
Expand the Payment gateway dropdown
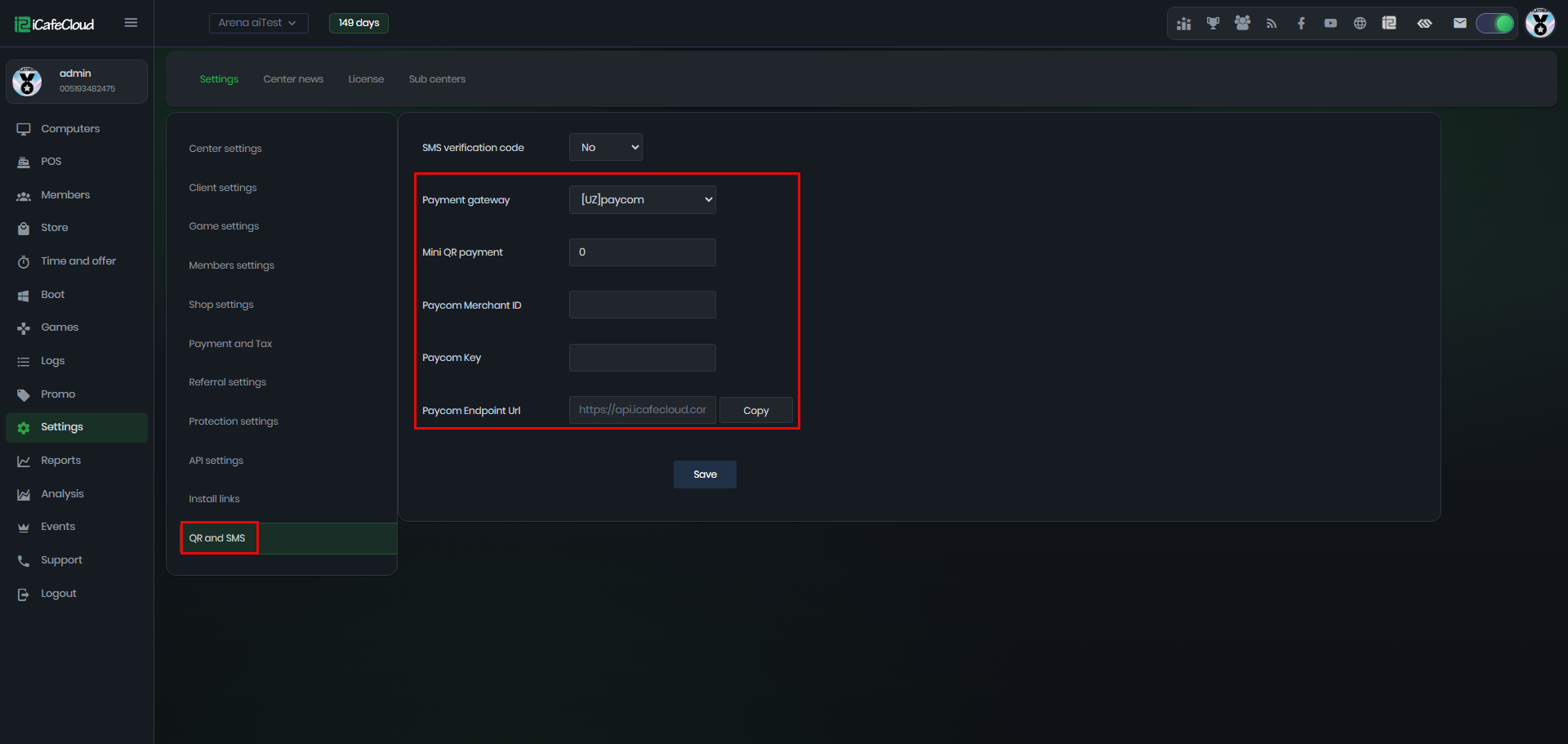643,199
